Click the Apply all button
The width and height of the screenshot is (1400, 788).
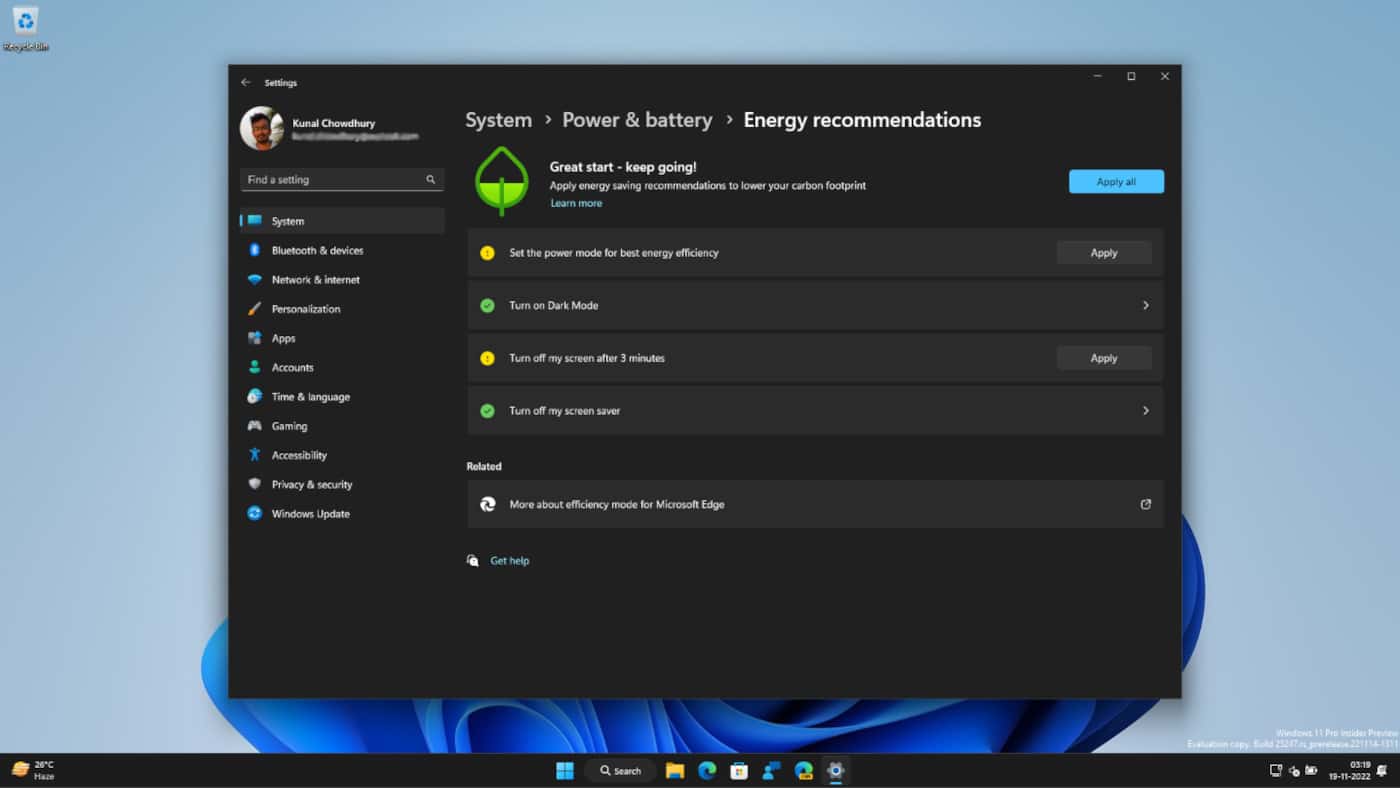1116,181
